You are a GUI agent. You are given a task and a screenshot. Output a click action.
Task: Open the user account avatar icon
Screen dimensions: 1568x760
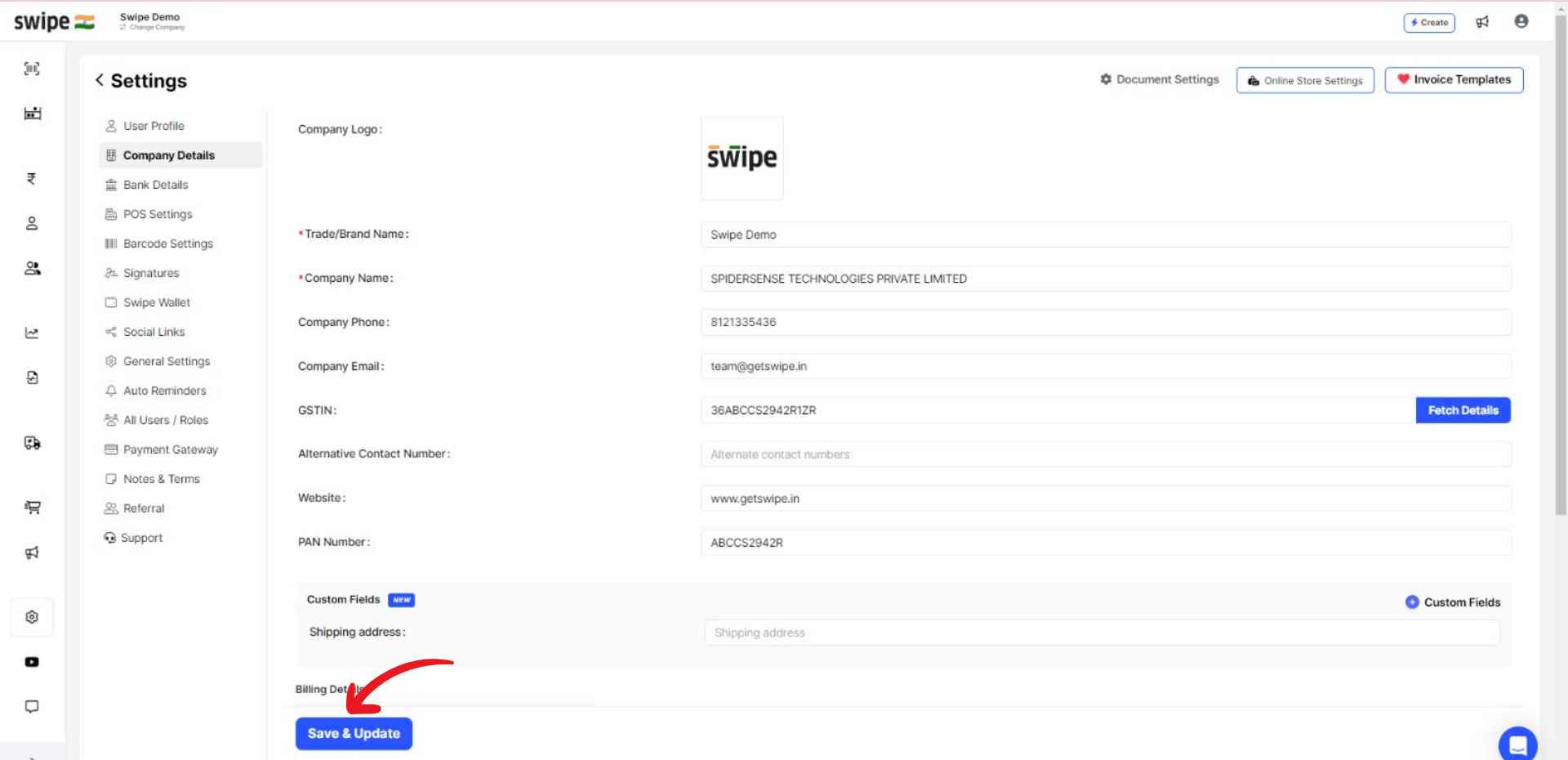coord(1521,21)
